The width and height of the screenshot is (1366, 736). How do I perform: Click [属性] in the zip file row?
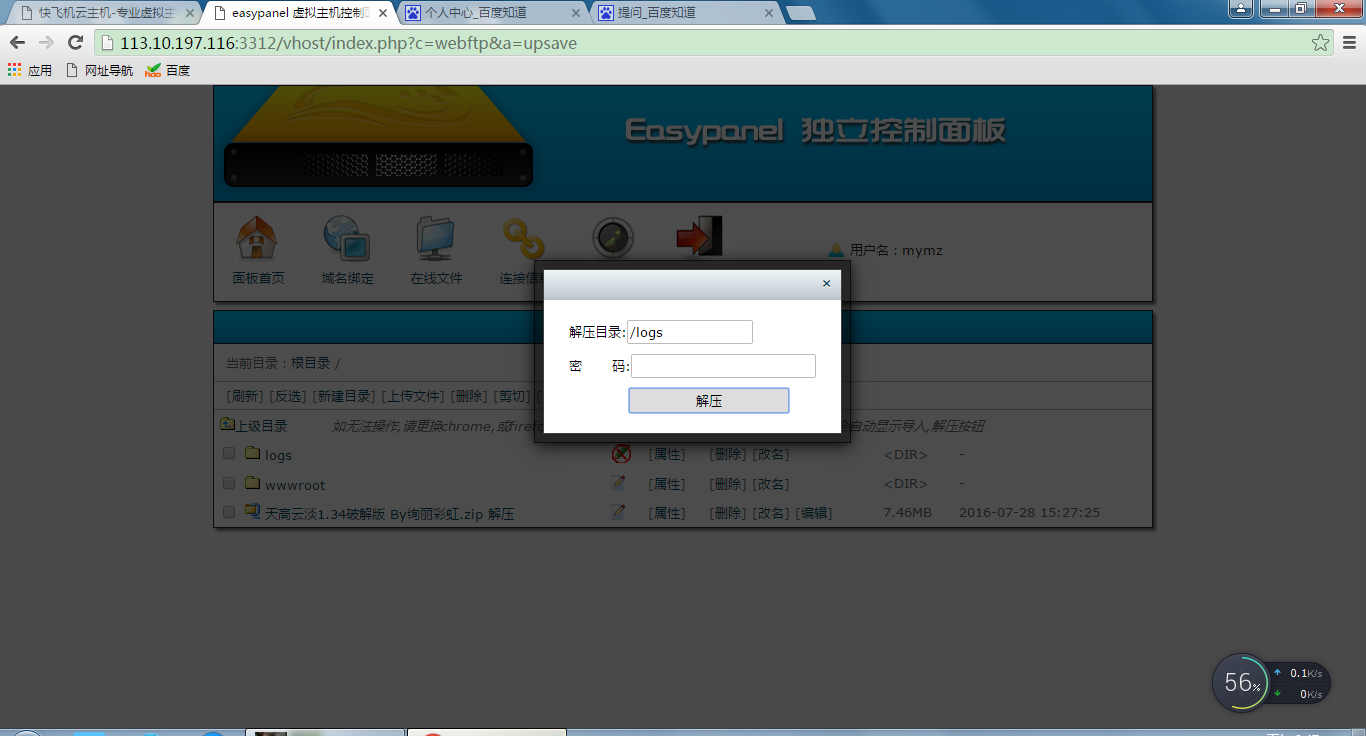point(667,512)
